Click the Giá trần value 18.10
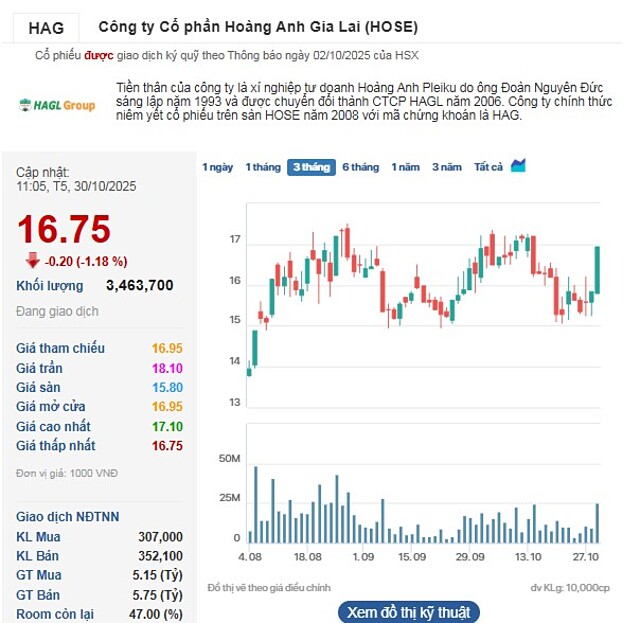The image size is (640, 623). (167, 368)
